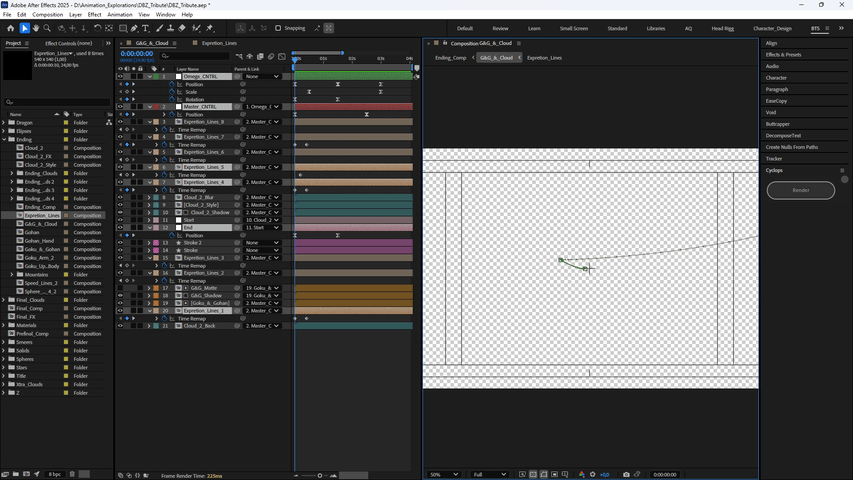
Task: Switch to the Character_Design workspace
Action: tap(772, 28)
